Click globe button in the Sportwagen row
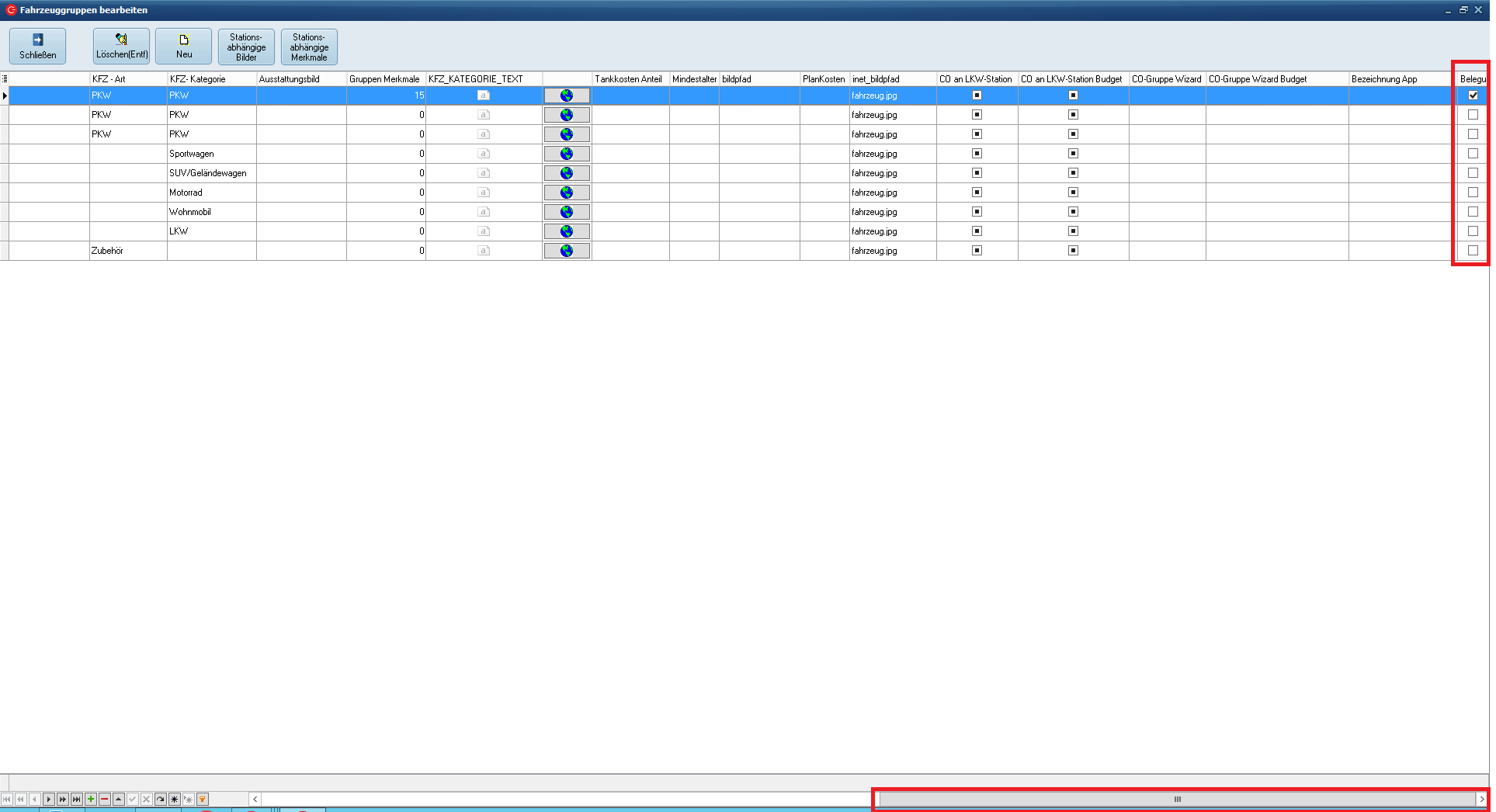The image size is (1496, 812). [567, 154]
